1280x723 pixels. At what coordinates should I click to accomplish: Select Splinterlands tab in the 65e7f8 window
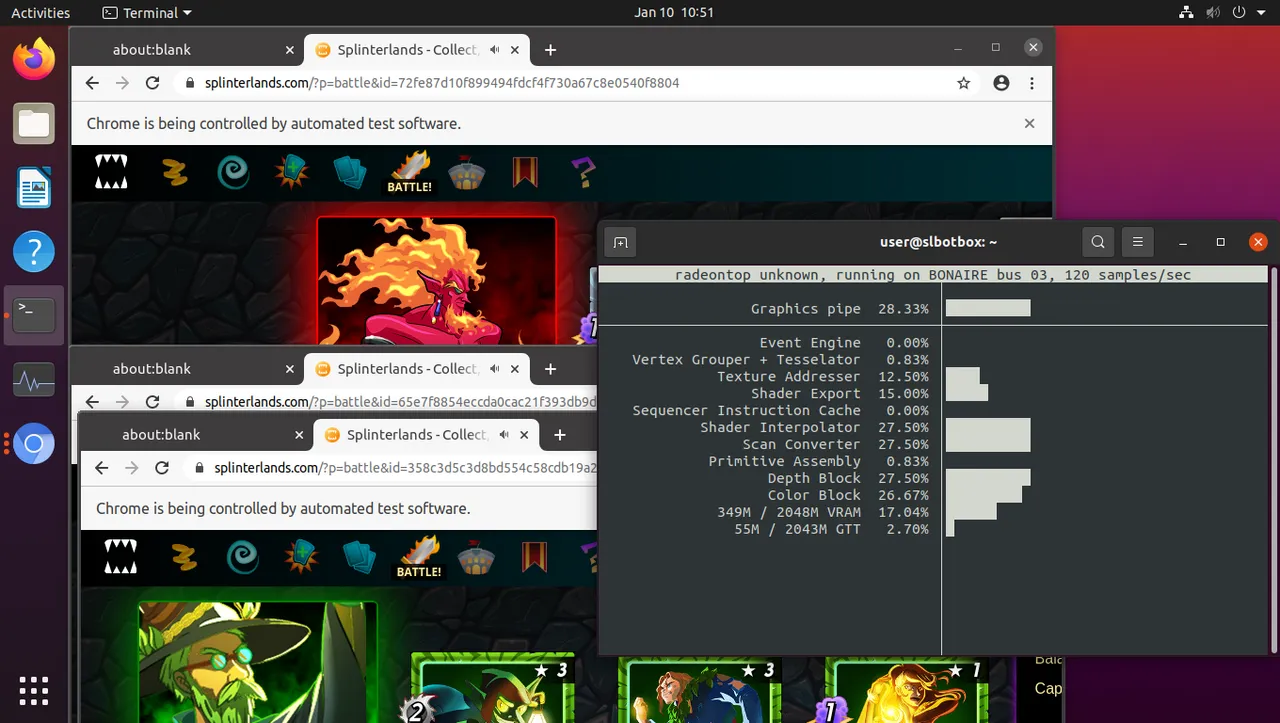point(409,369)
